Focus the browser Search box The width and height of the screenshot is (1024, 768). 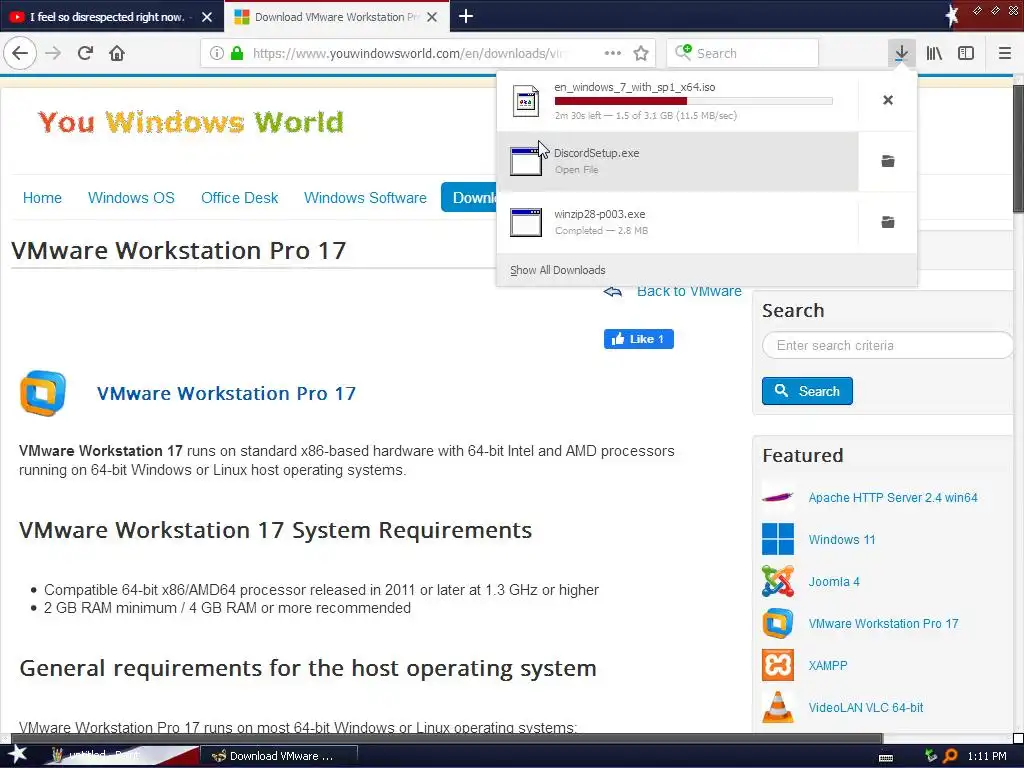click(x=743, y=53)
